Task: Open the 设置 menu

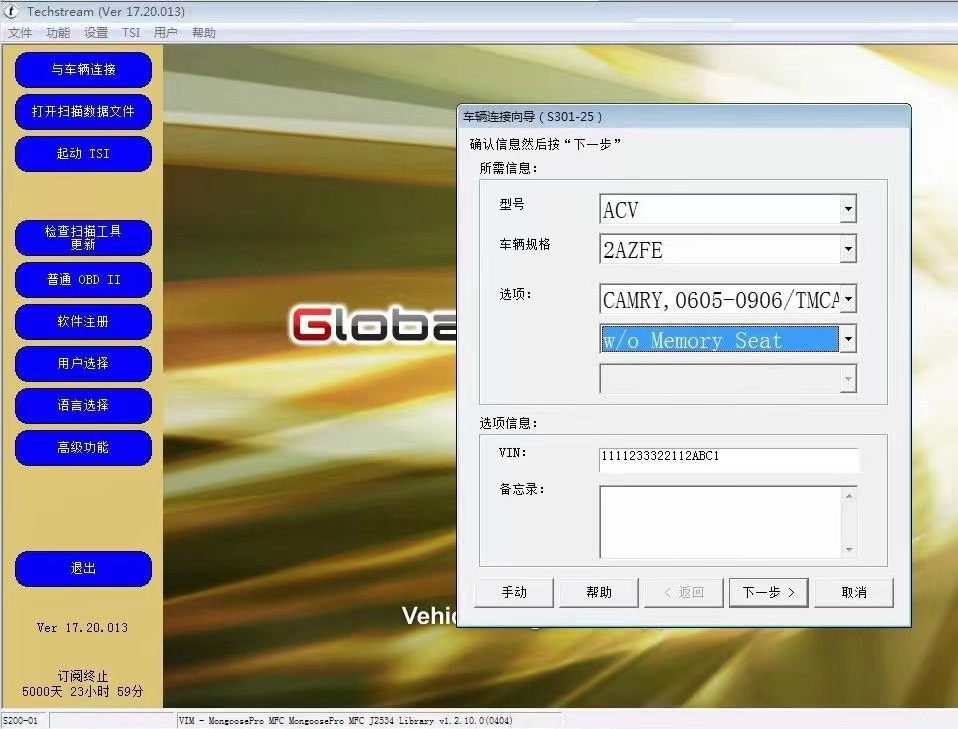Action: [95, 32]
